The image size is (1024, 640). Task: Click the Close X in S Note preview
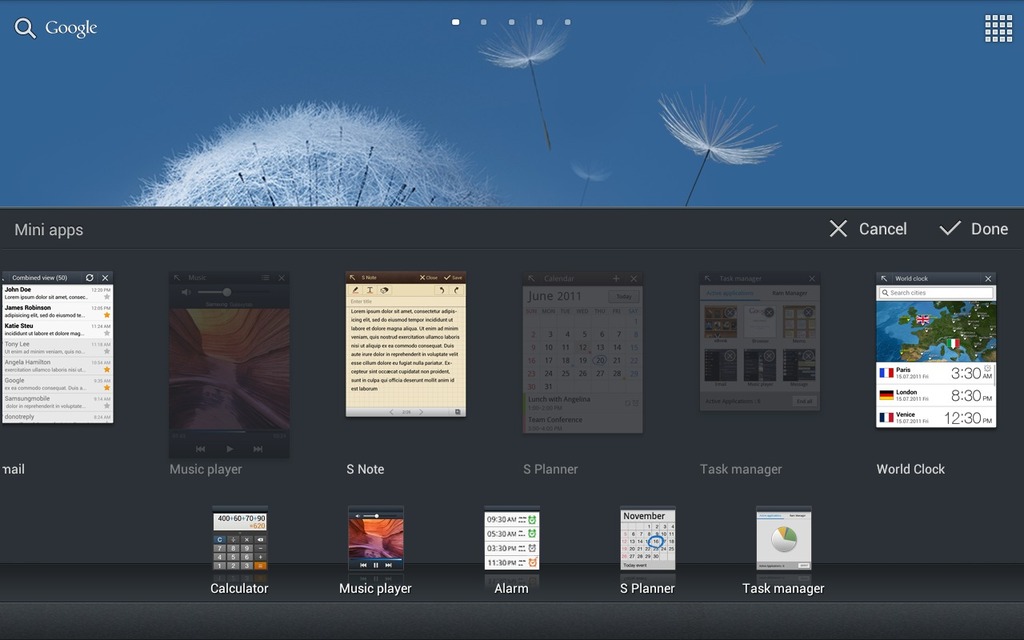coord(428,278)
